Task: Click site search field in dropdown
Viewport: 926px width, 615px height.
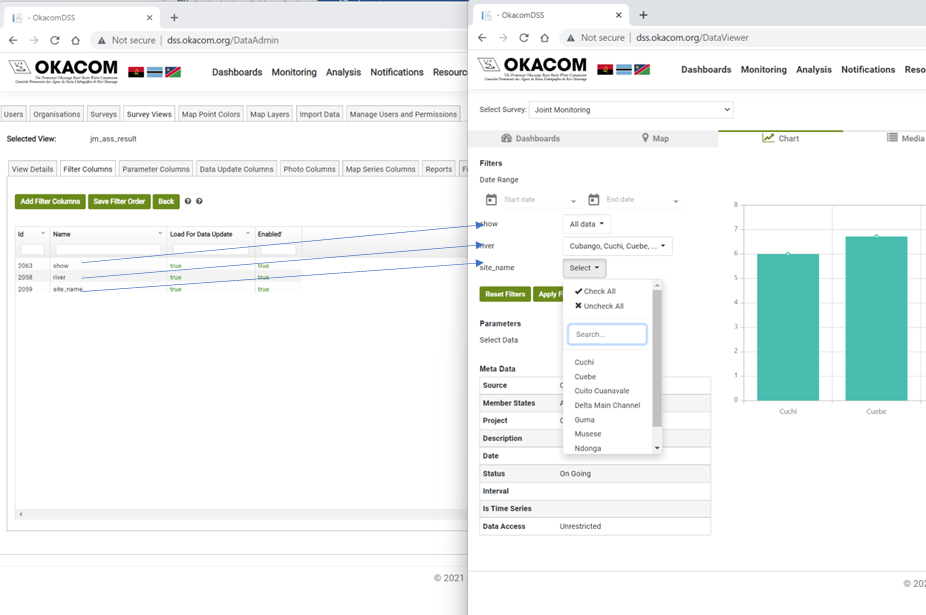Action: click(x=607, y=334)
